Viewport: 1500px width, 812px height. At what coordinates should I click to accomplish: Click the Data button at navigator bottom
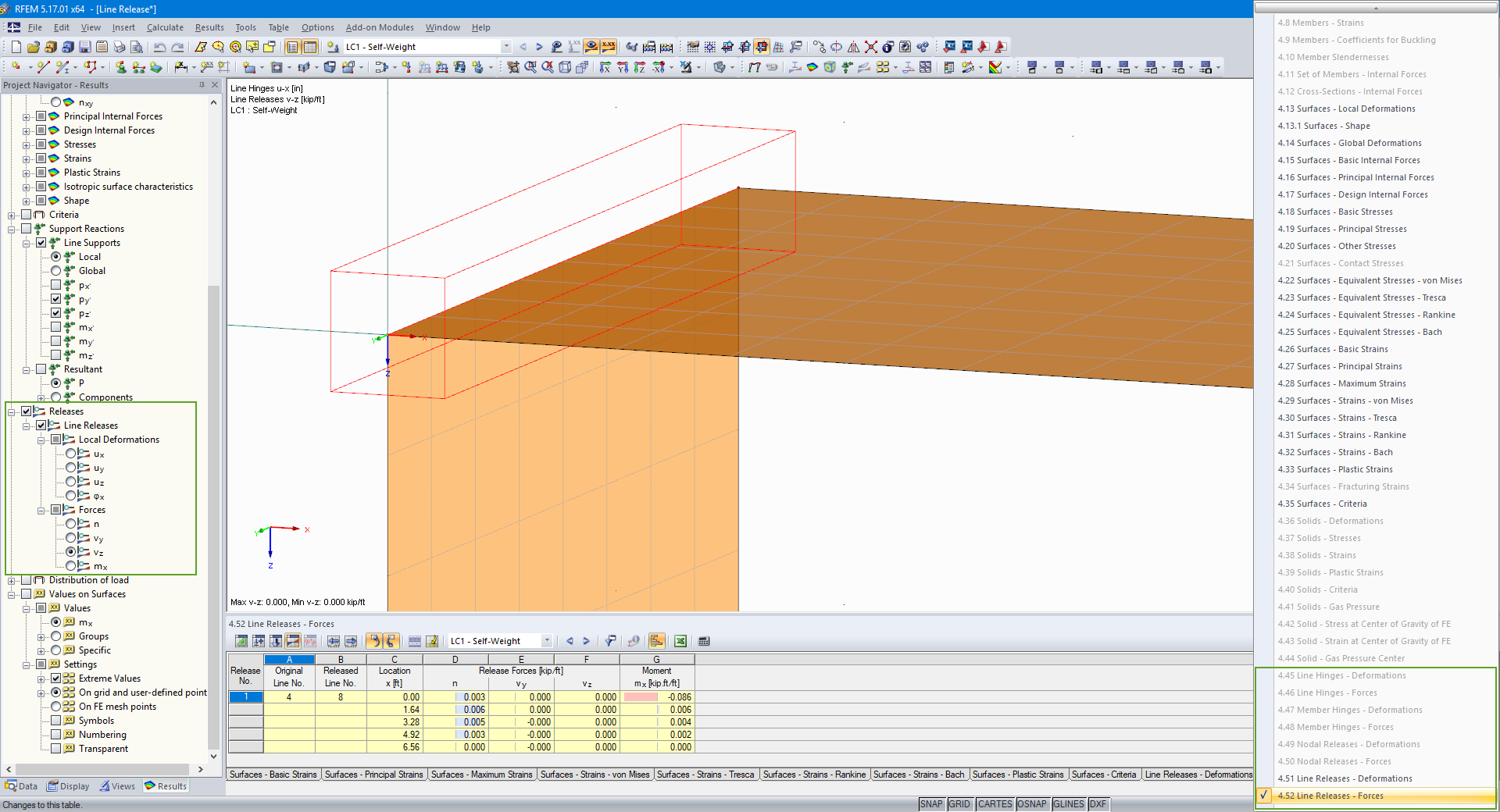[21, 786]
